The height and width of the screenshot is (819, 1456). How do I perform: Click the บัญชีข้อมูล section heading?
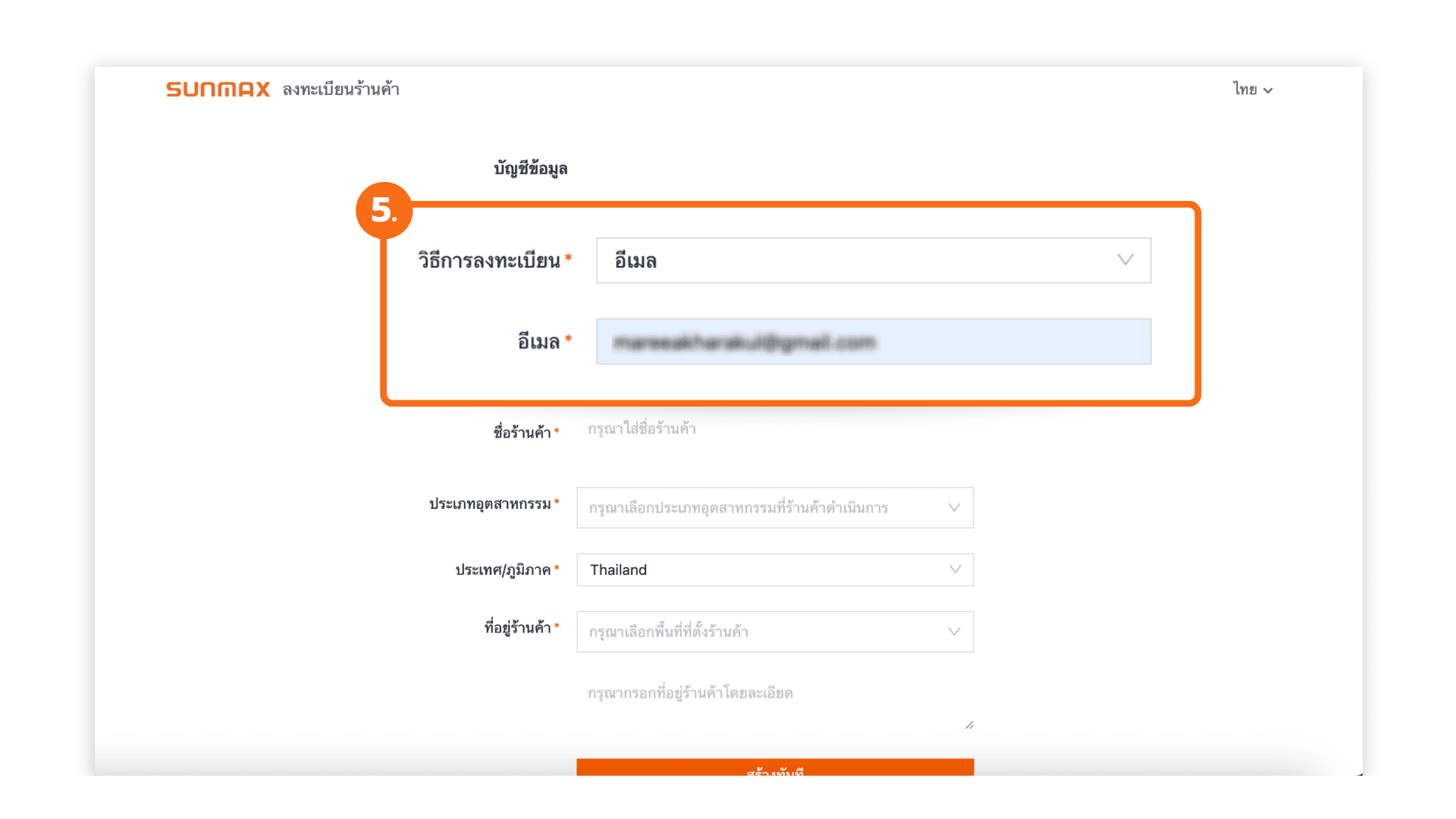pos(530,168)
